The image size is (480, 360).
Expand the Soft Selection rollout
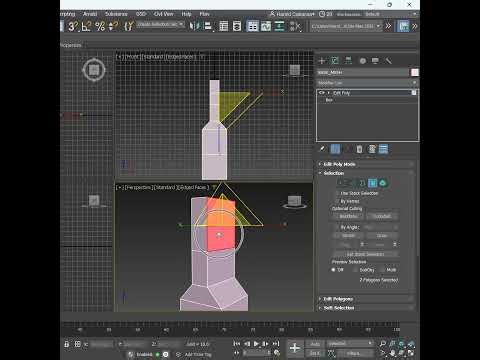tap(366, 308)
